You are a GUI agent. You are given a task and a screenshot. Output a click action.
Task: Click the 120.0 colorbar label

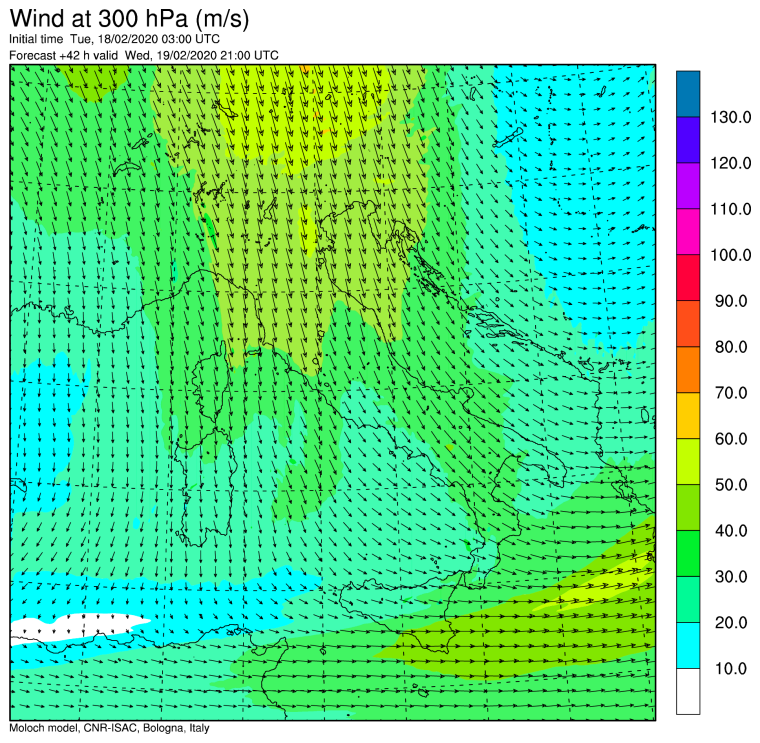730,163
